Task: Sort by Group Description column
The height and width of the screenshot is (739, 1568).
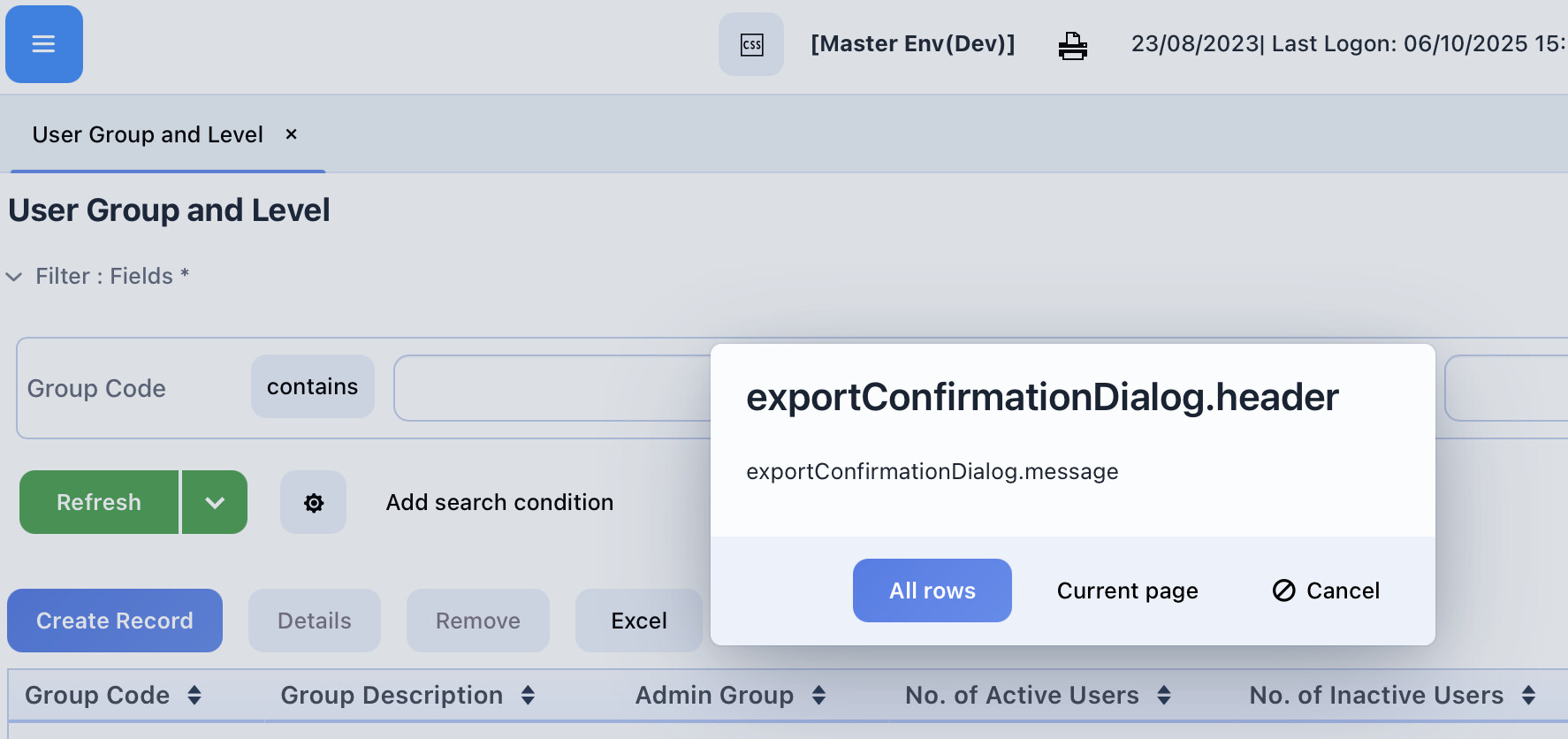Action: 528,696
